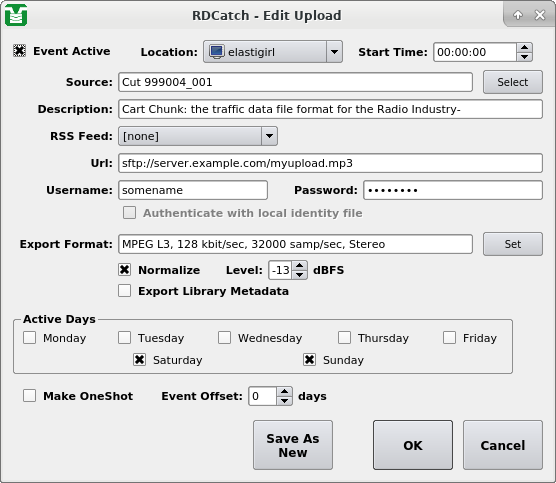This screenshot has height=483, width=556.
Task: Click into the Url input field
Action: coord(330,163)
